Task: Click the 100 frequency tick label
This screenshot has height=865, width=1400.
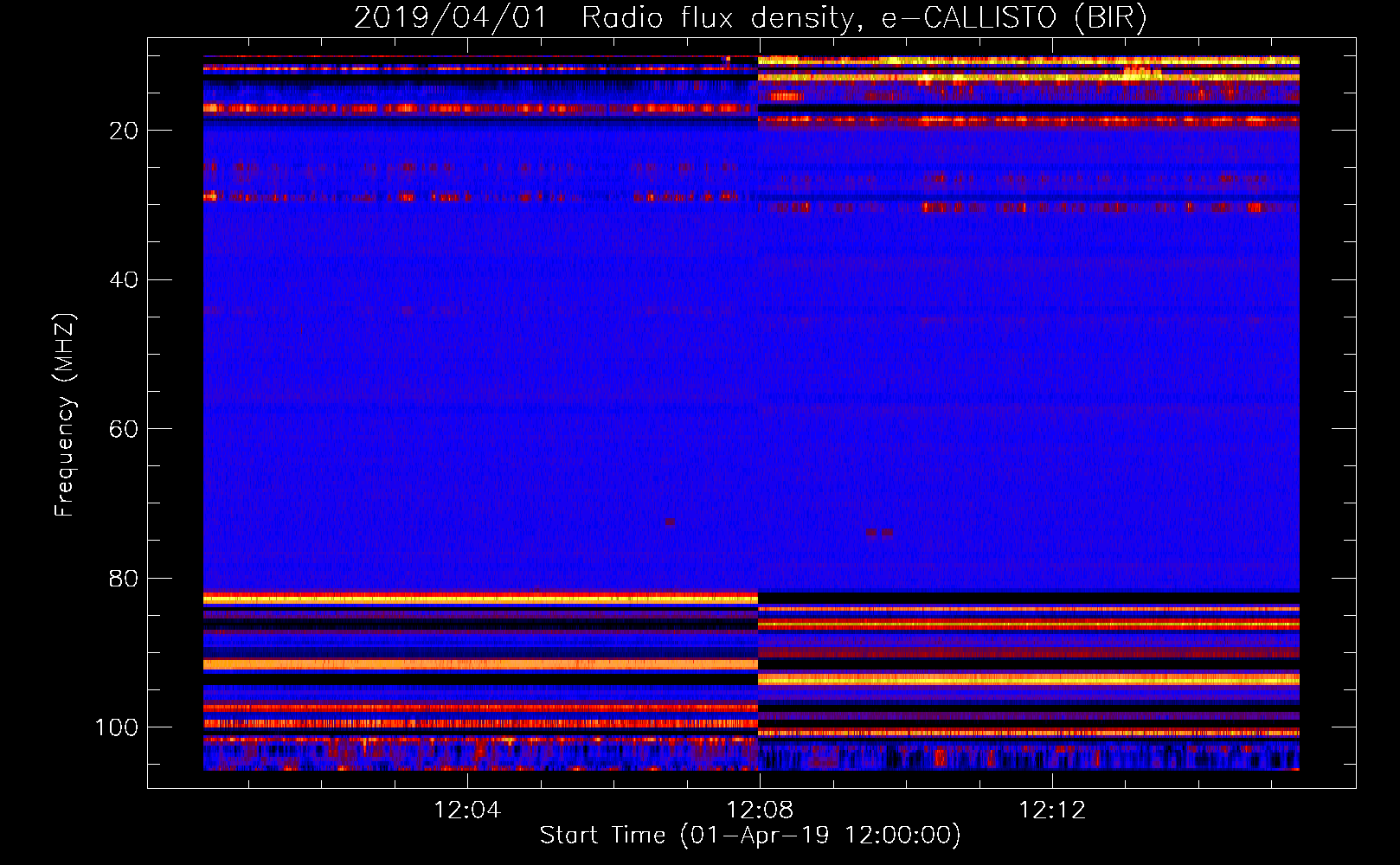Action: click(117, 727)
